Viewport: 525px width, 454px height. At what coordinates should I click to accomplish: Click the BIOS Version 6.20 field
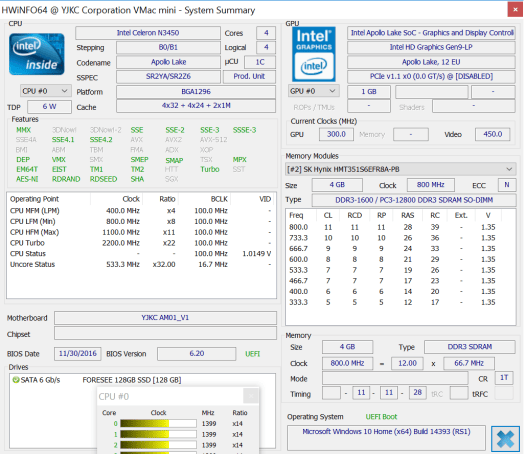point(197,354)
